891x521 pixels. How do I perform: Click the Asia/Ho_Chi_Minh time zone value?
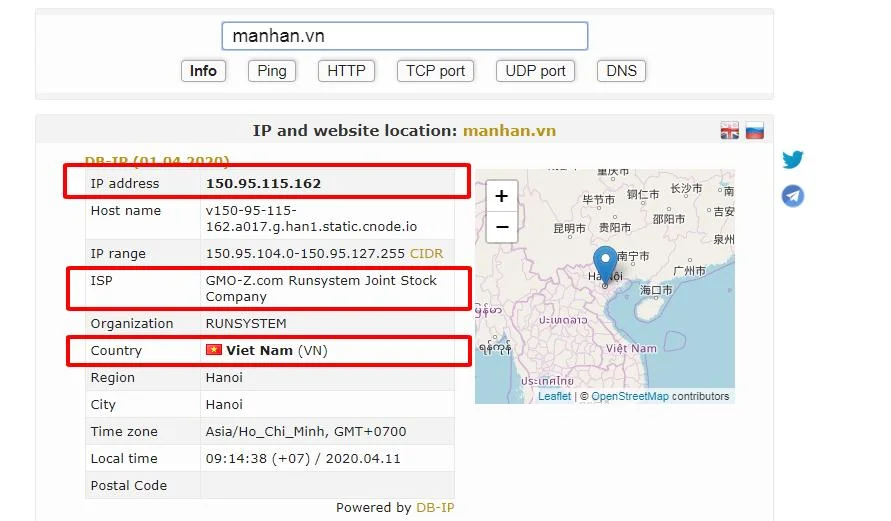pyautogui.click(x=306, y=432)
